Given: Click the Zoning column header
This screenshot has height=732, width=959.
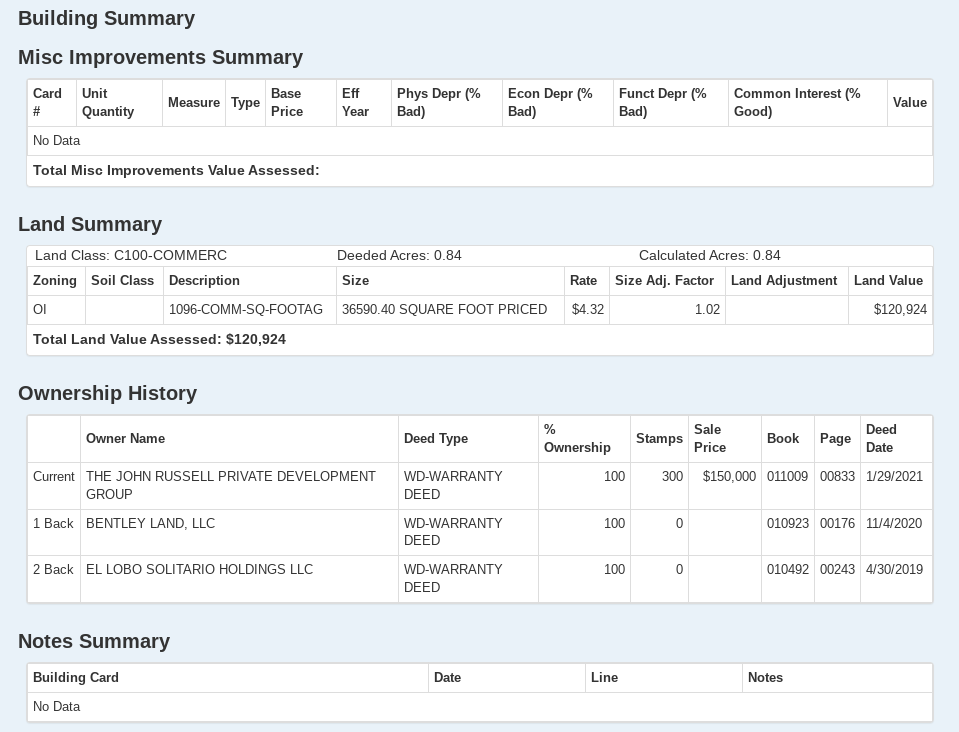Looking at the screenshot, I should [55, 281].
